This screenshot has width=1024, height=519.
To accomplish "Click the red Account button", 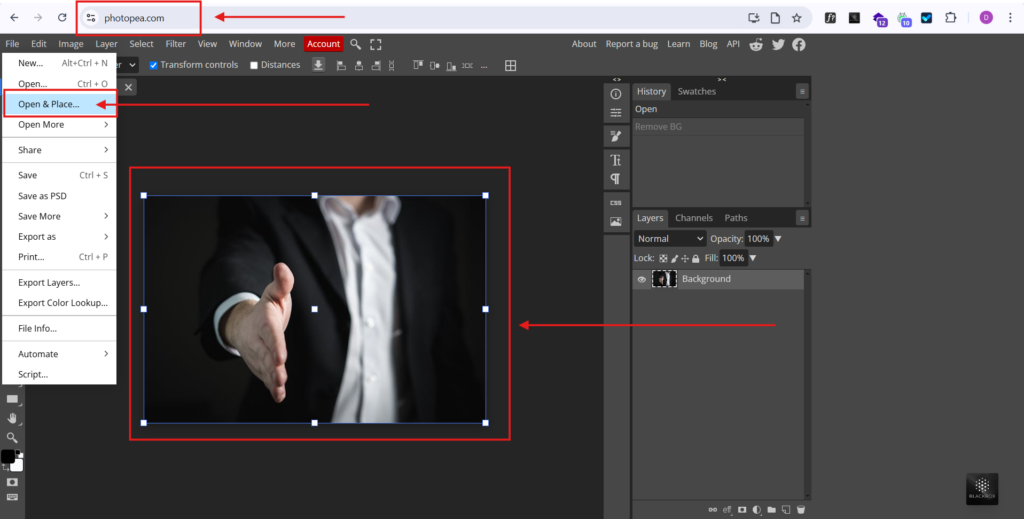I will pos(323,44).
